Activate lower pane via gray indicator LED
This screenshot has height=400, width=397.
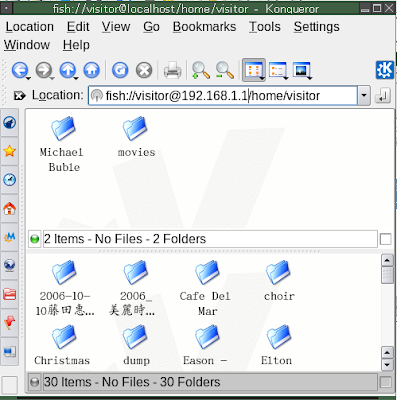coord(35,382)
